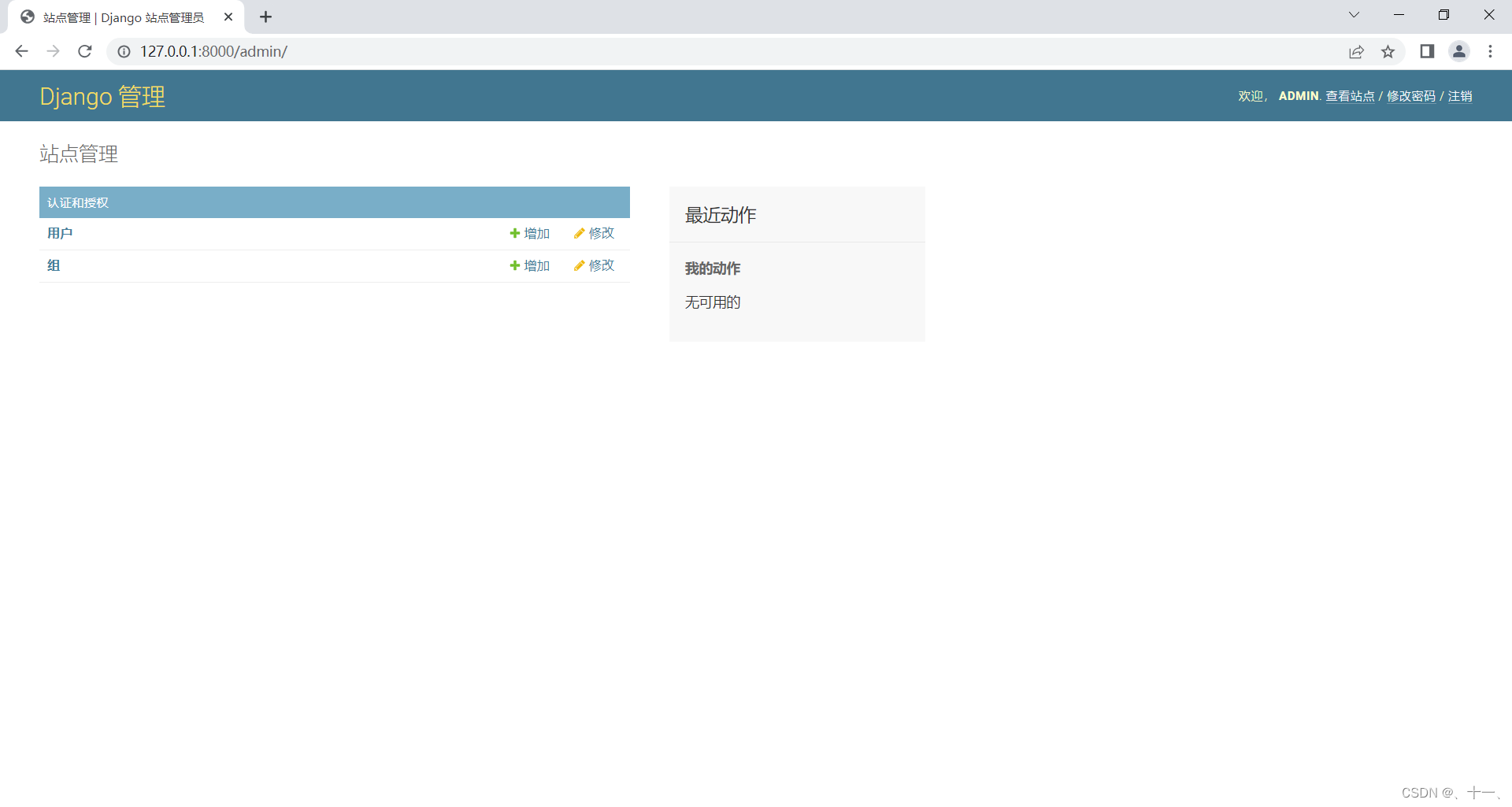Open Chrome's three-dot menu

pos(1490,51)
